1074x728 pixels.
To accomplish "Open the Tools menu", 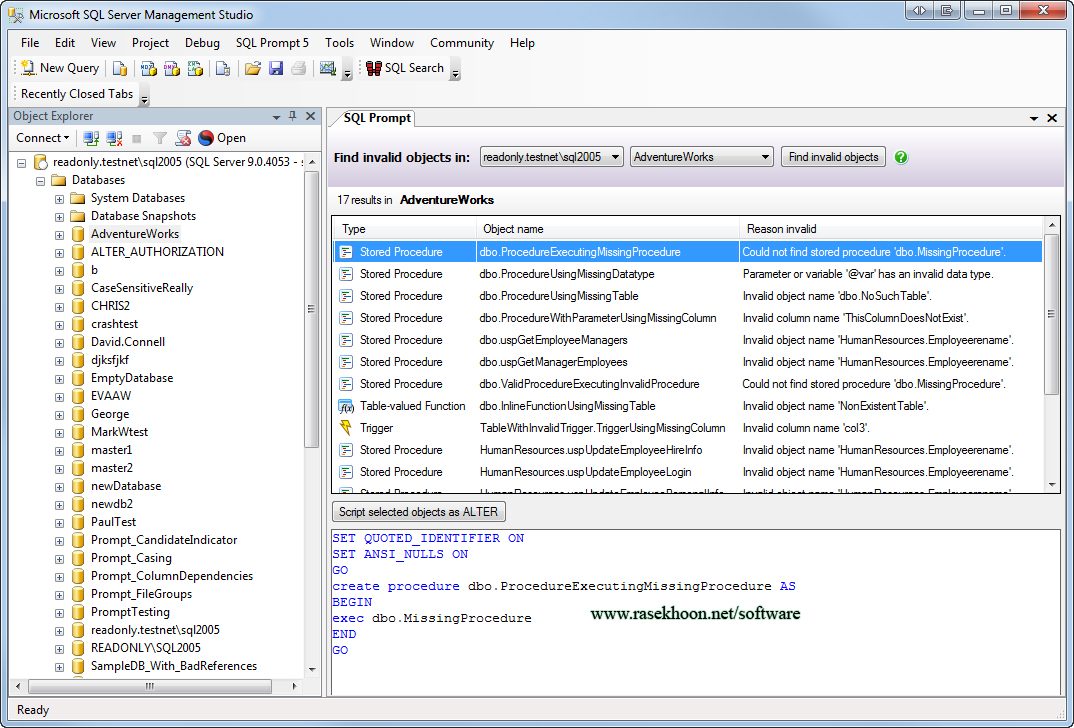I will [339, 43].
